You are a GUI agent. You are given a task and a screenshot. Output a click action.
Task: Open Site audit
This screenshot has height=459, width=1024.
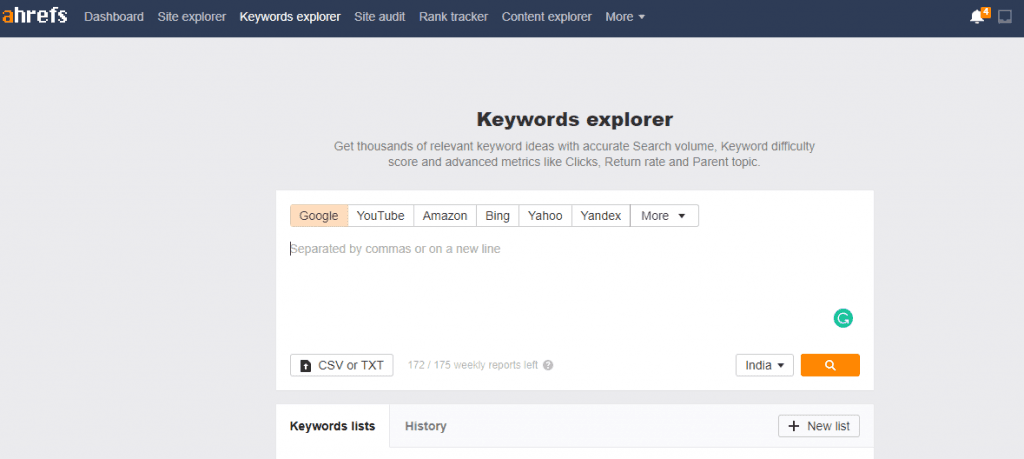point(379,17)
